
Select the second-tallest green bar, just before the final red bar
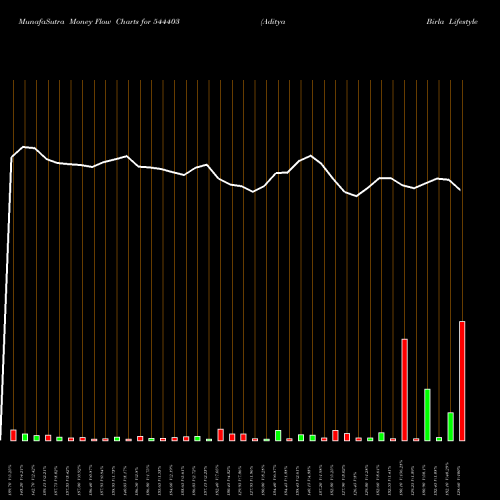coord(450,427)
